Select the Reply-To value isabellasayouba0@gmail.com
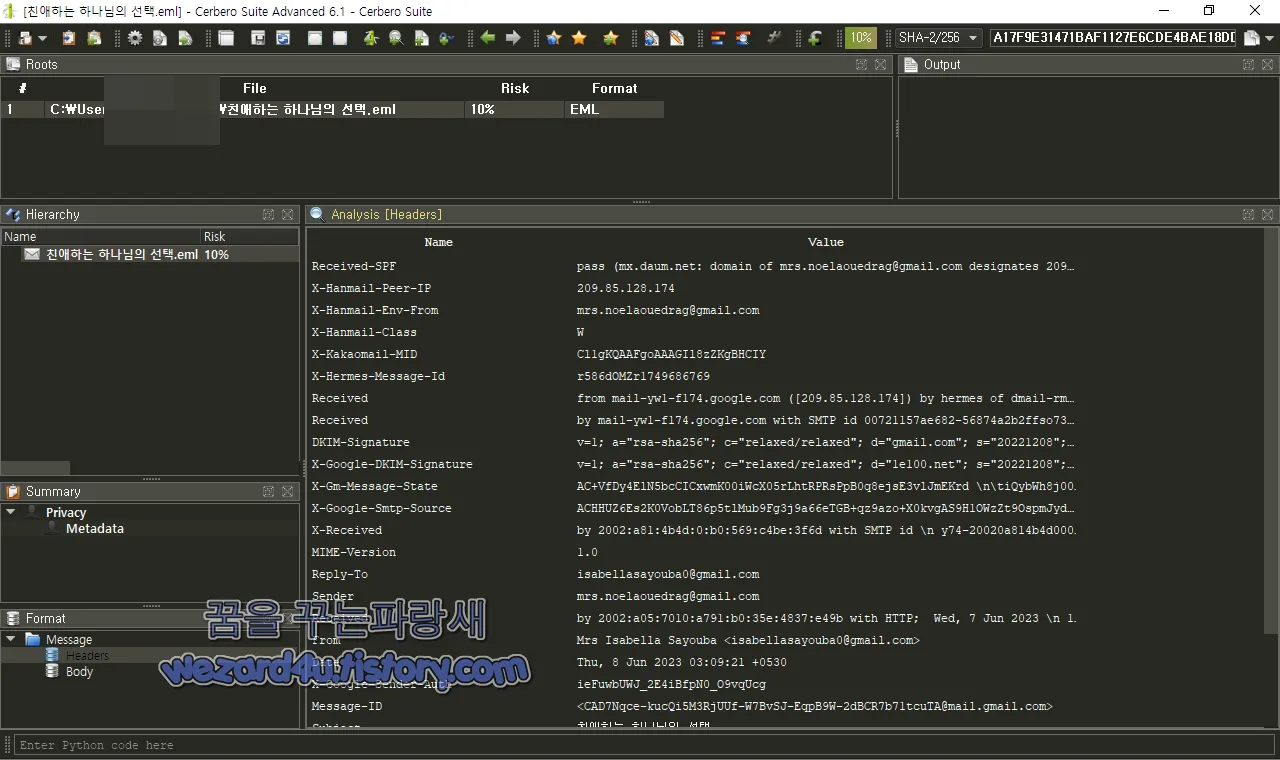 tap(668, 574)
